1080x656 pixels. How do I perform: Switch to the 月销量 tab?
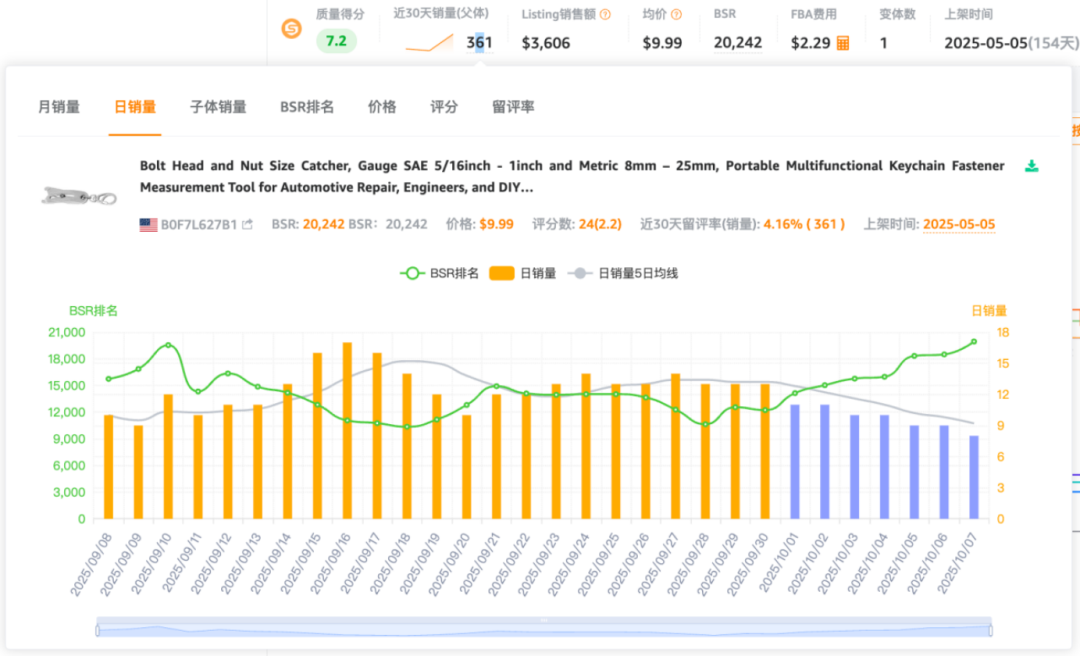click(59, 107)
